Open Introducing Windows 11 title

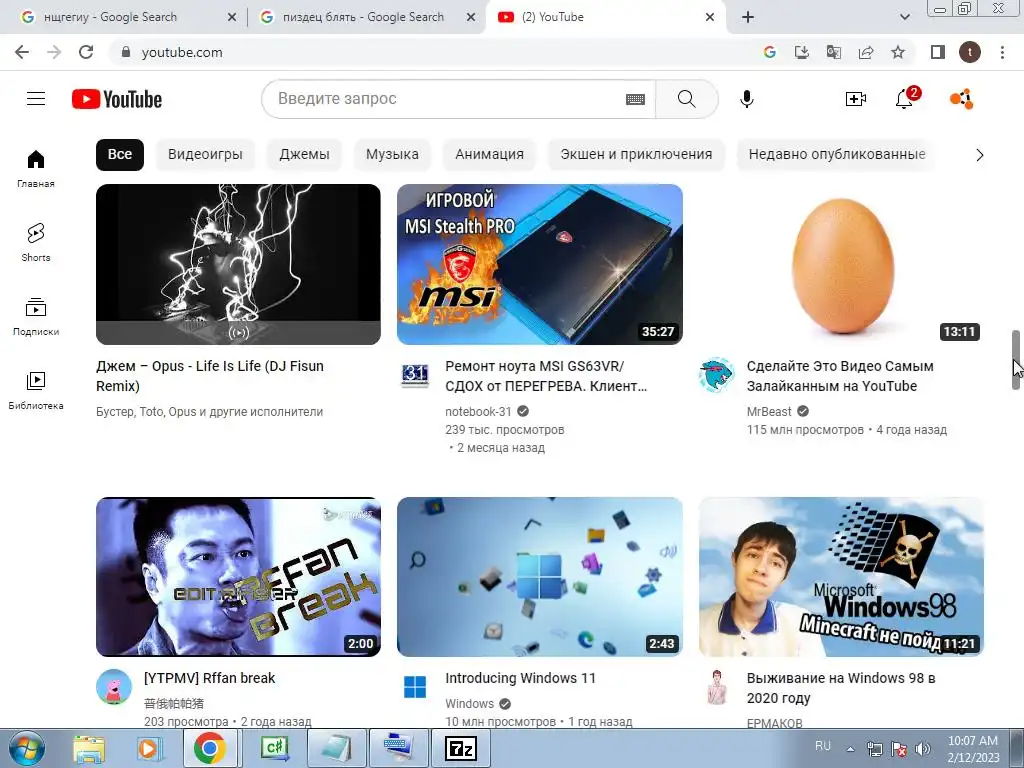(520, 678)
